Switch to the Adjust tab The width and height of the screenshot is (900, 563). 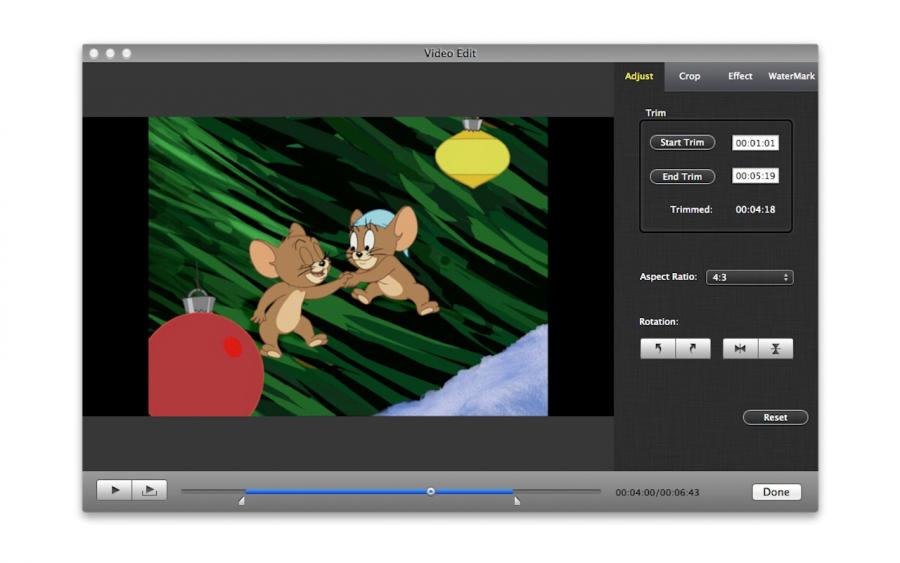point(639,76)
